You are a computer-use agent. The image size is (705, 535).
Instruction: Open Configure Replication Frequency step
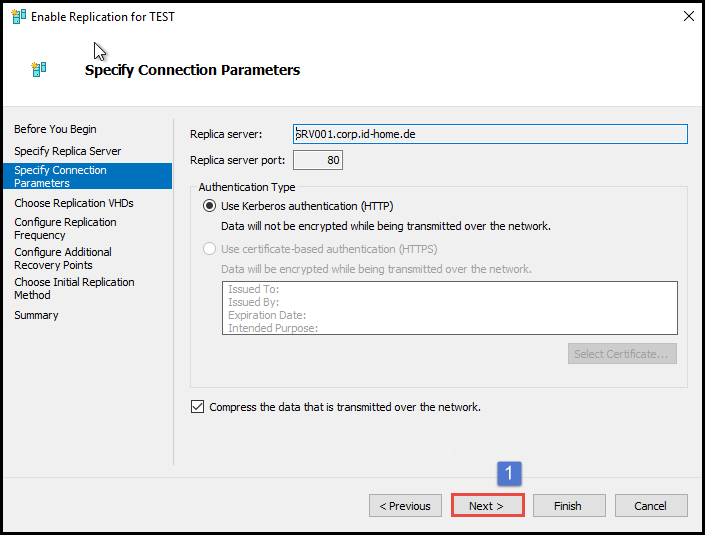(x=65, y=229)
